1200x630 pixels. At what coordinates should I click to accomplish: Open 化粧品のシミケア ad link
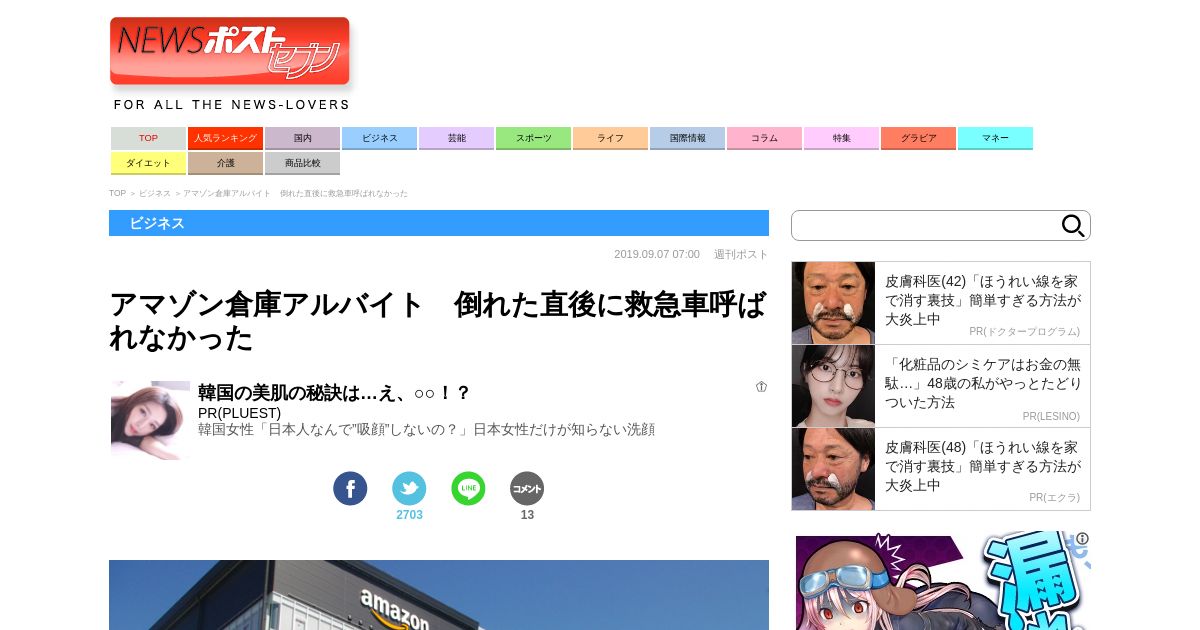pyautogui.click(x=983, y=383)
